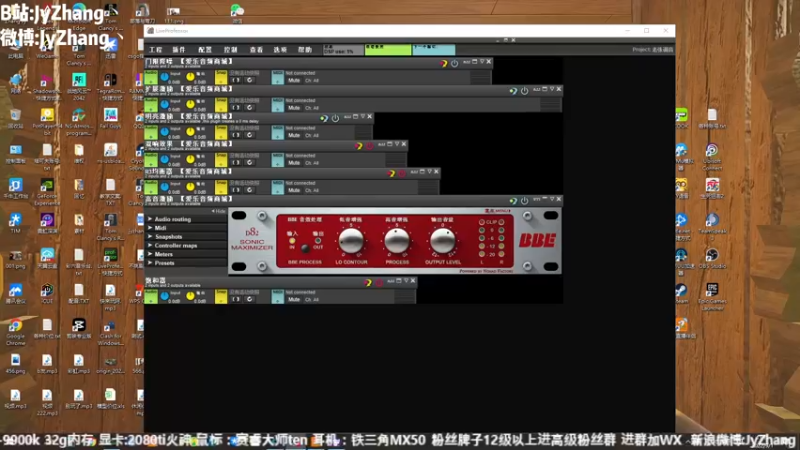
Task: Click the OUTPUT LEVEL knob on the BBE
Action: (x=442, y=240)
